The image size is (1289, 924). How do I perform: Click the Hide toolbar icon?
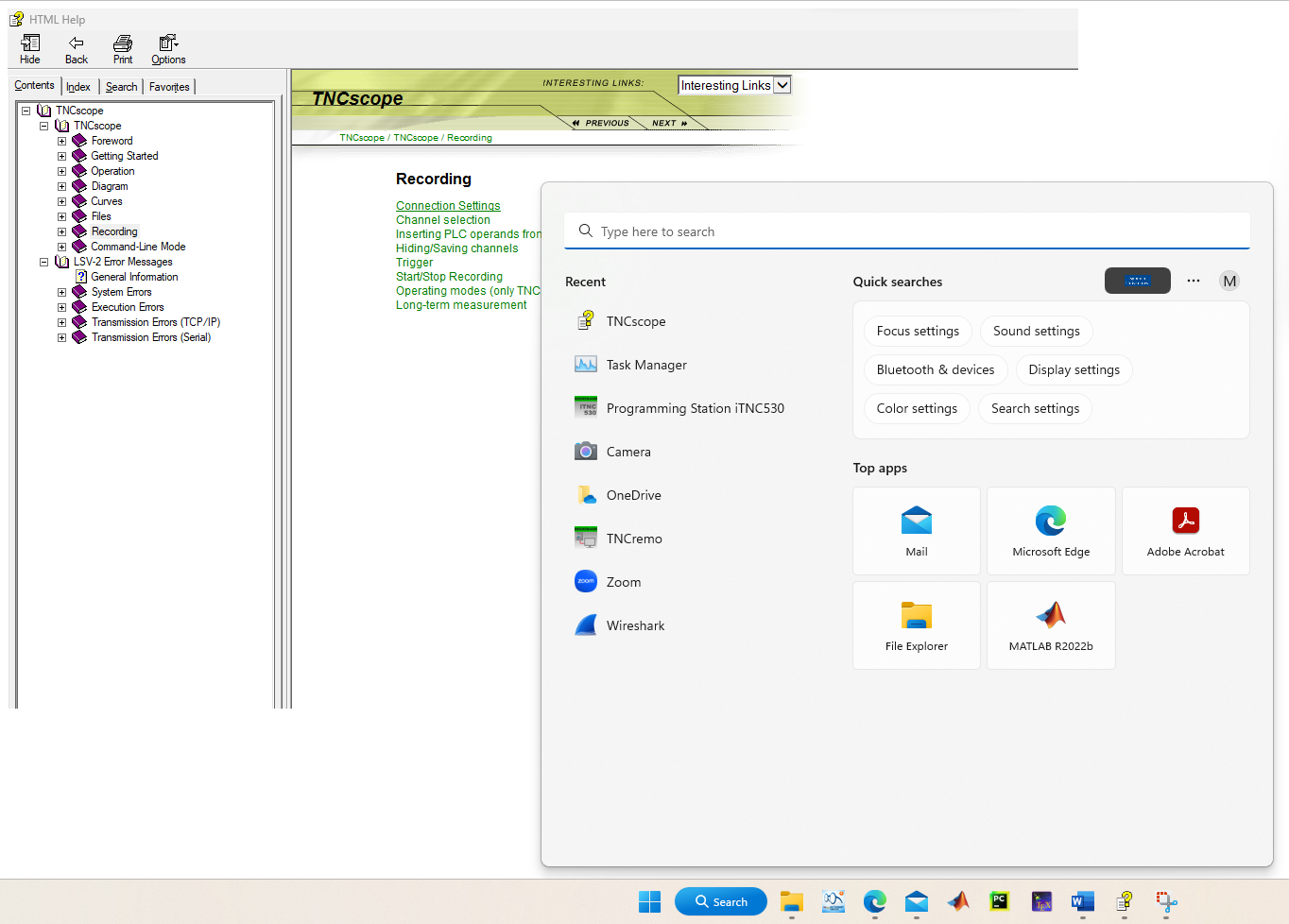pos(30,43)
